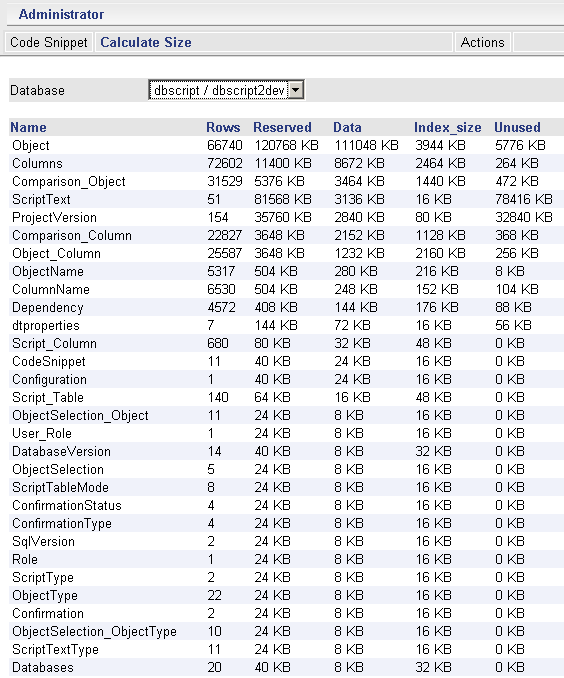Viewport: 564px width, 678px height.
Task: Sort by the Unused column header
Action: 517,127
